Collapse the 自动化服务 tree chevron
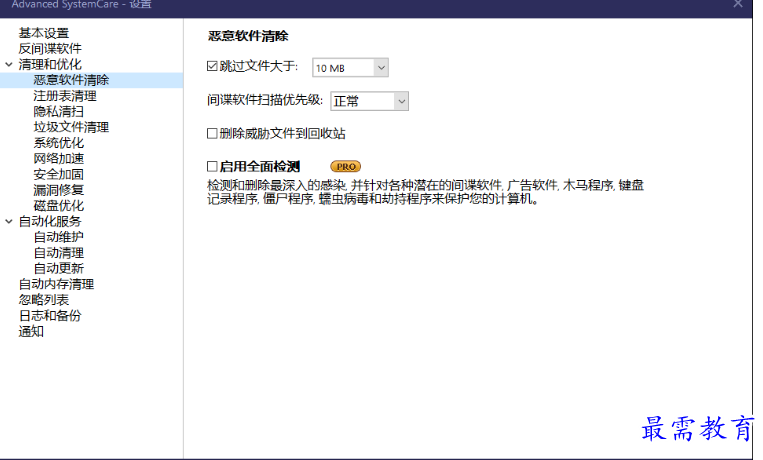Viewport: 763px width, 460px height. (9, 221)
